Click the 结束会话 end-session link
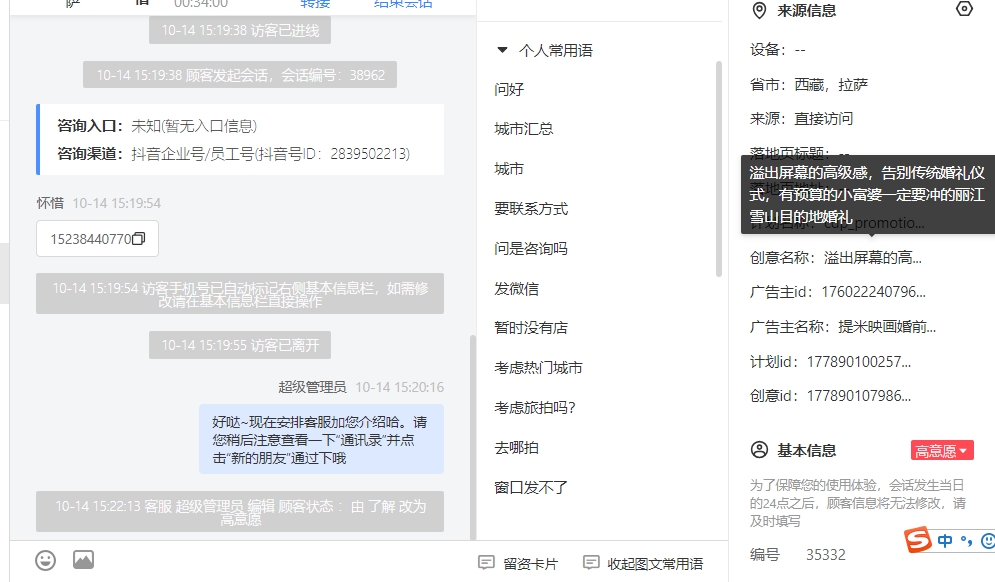Screen dimensions: 995x582 point(403,3)
